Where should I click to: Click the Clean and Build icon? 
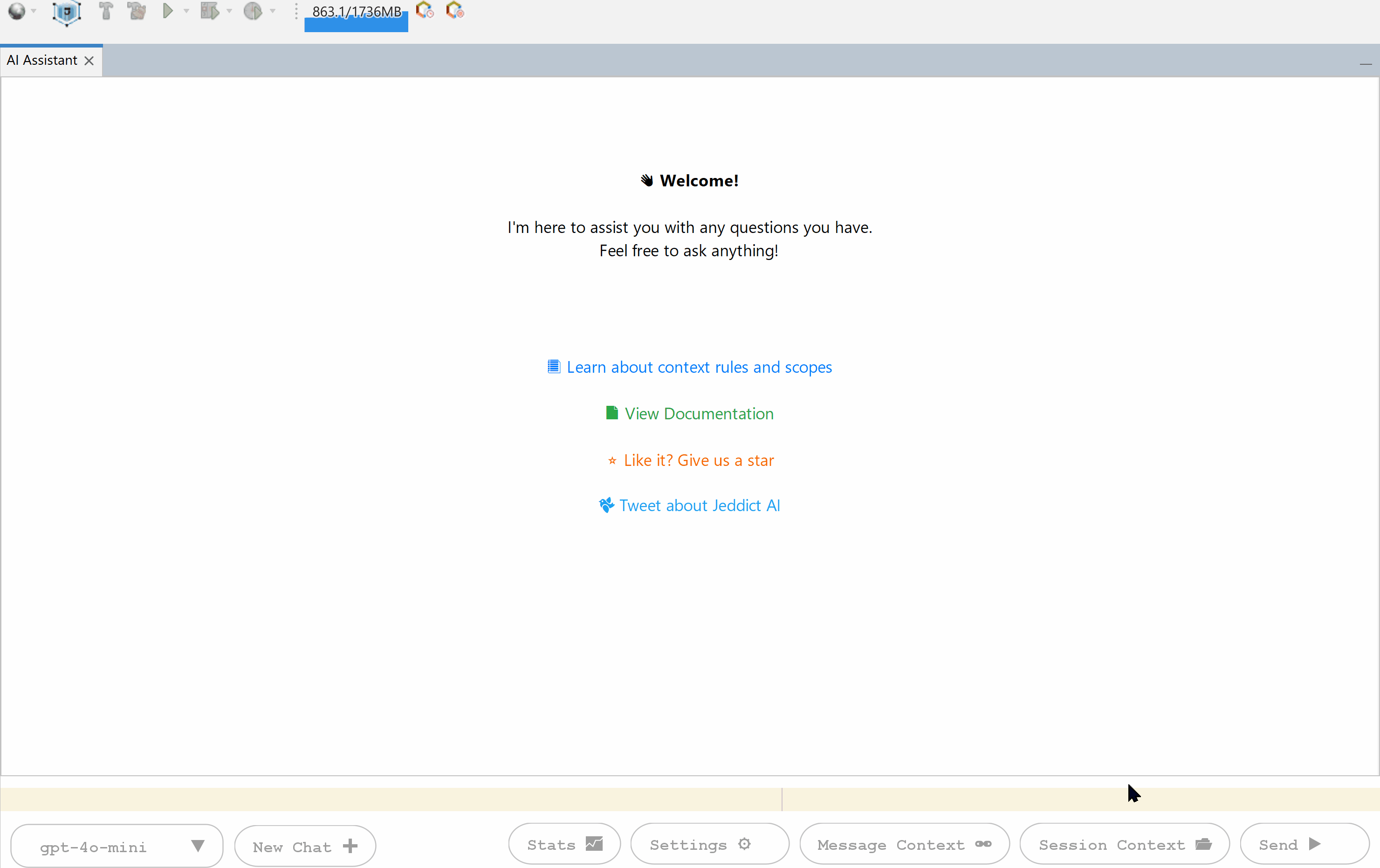point(137,11)
